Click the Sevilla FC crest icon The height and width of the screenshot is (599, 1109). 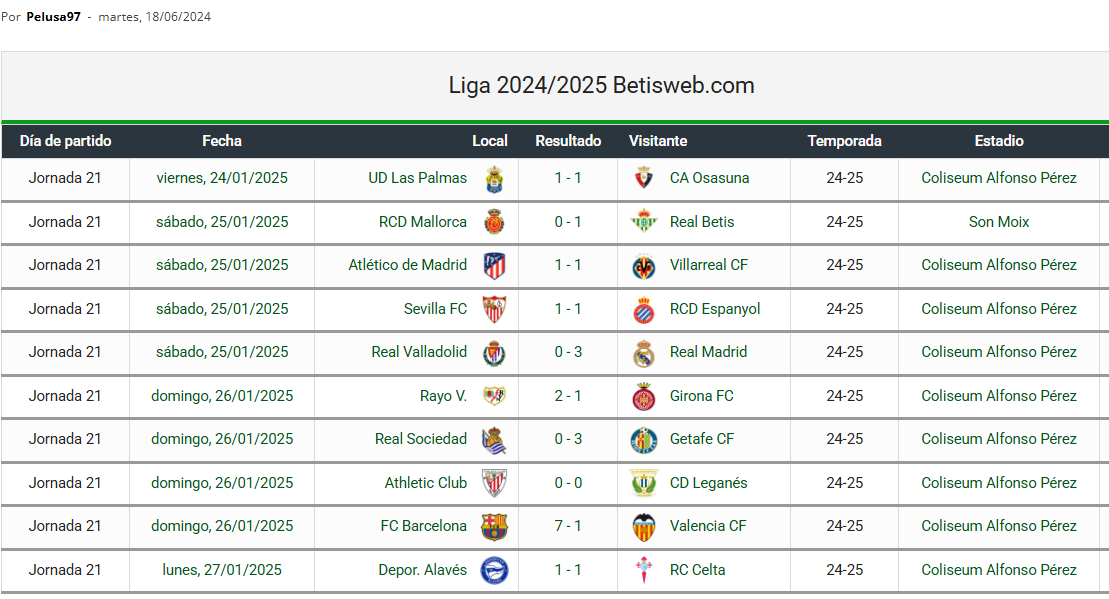pyautogui.click(x=494, y=309)
